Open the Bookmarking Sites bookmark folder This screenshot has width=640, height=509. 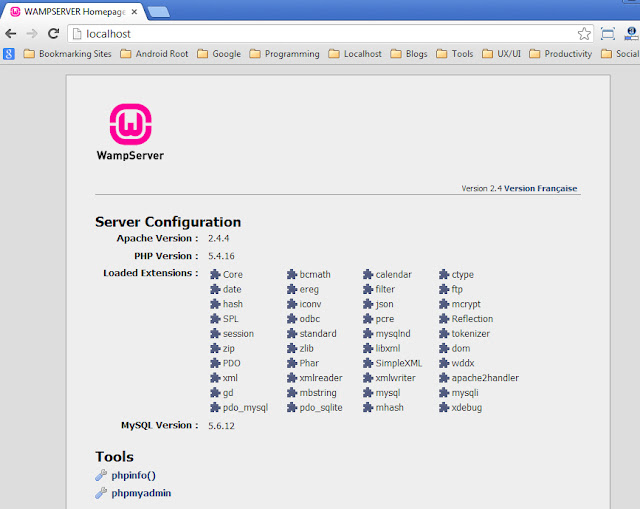(67, 54)
